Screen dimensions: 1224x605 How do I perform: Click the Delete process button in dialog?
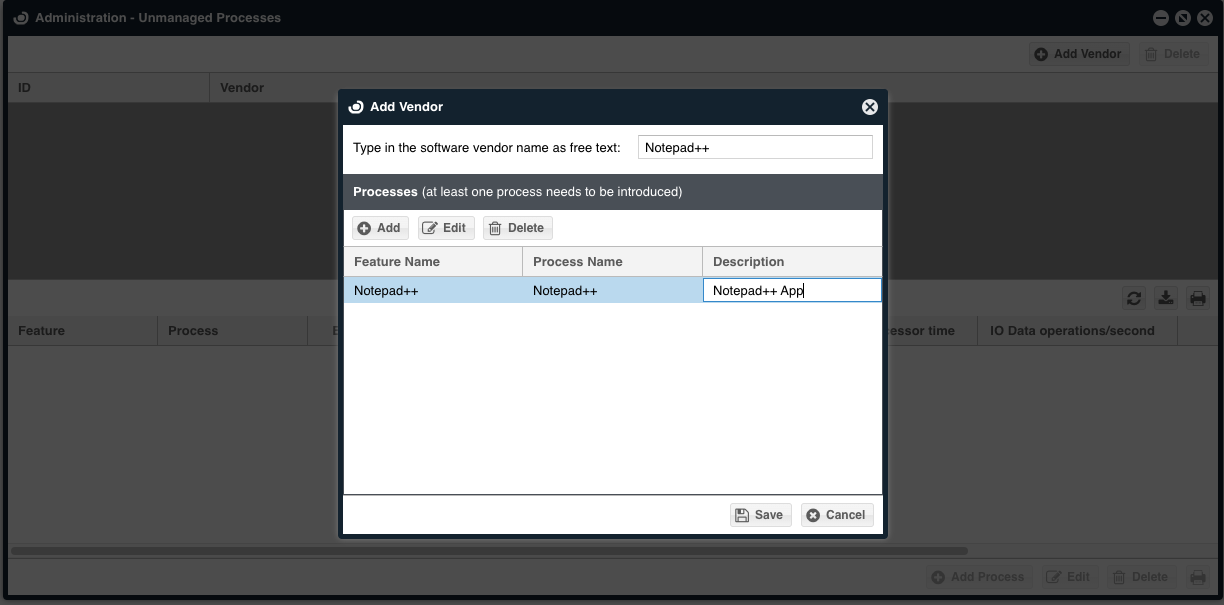point(517,228)
